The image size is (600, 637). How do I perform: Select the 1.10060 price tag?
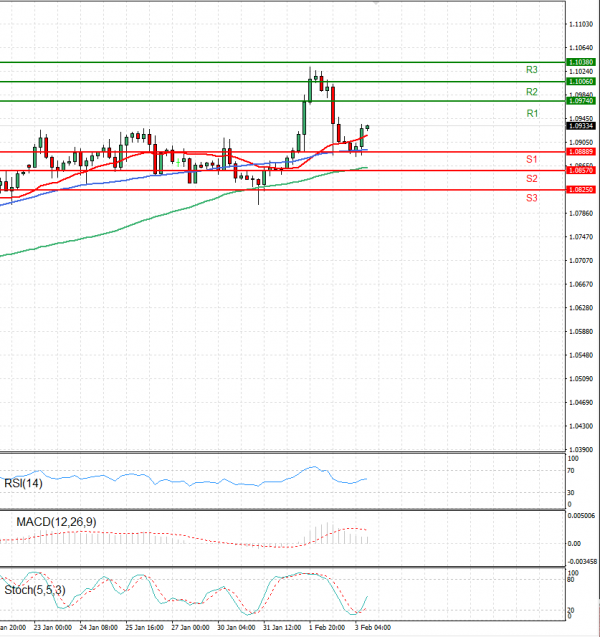pyautogui.click(x=581, y=82)
